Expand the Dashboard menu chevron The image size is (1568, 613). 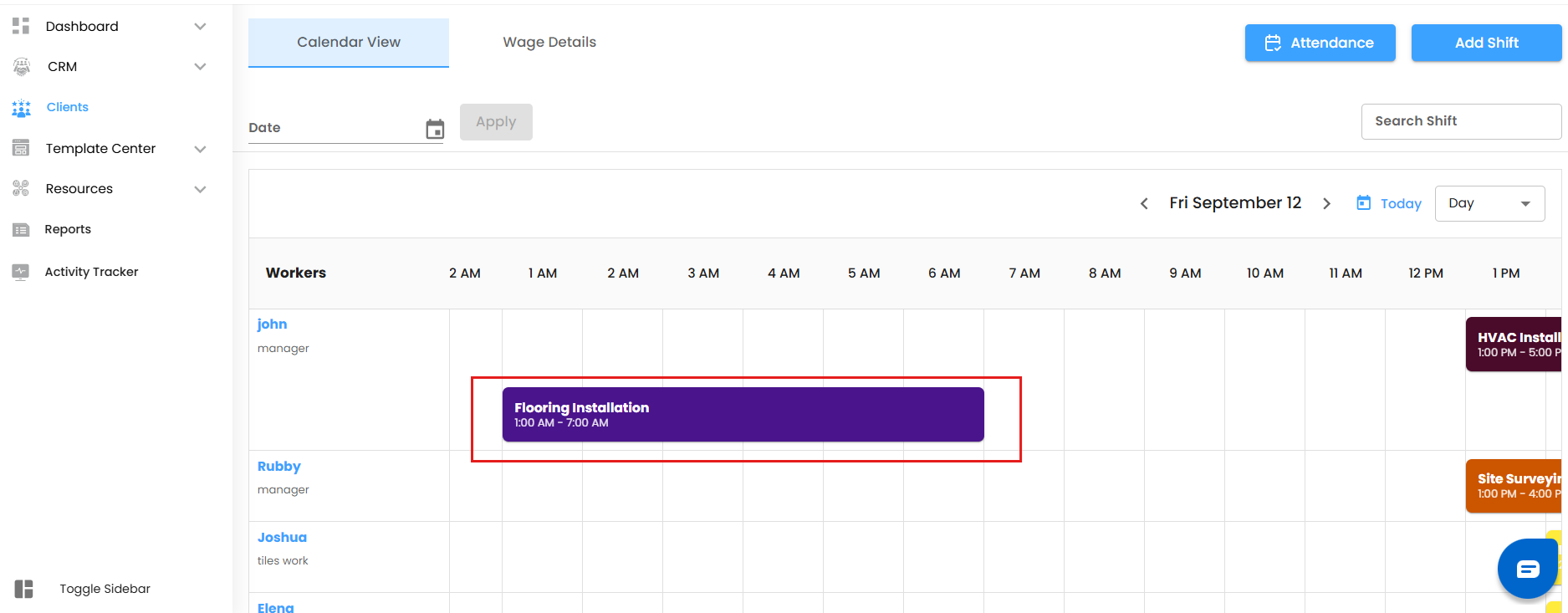pos(200,26)
